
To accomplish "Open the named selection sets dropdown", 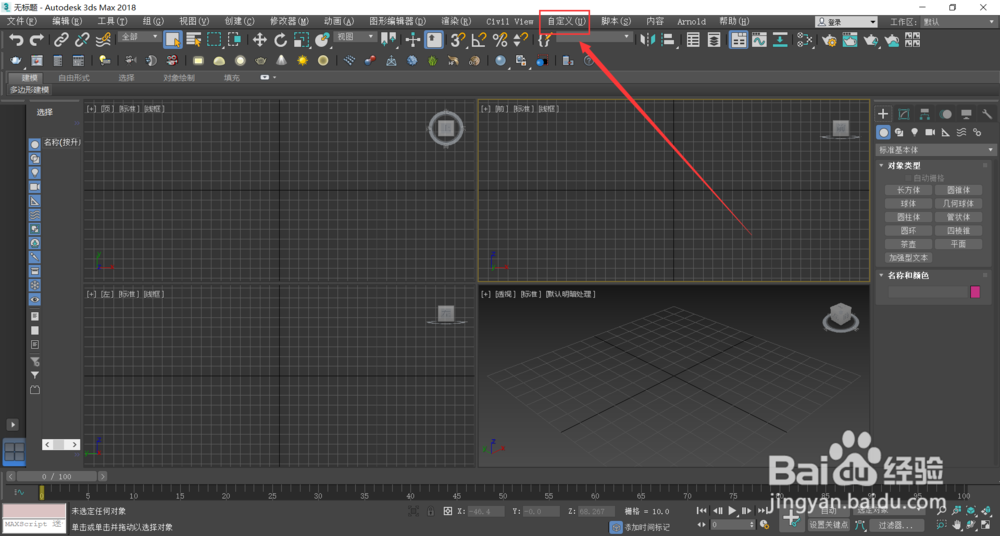I will pos(593,37).
